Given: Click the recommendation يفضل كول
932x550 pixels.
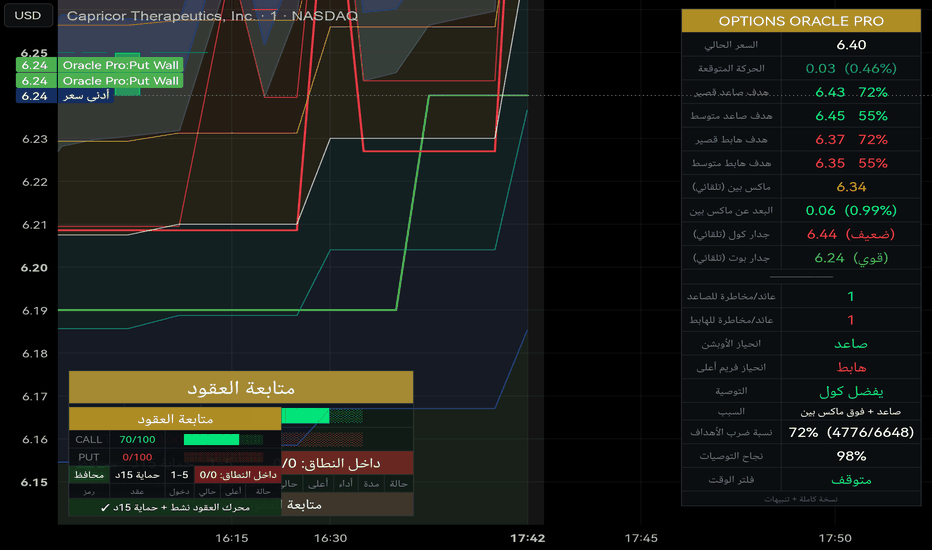Looking at the screenshot, I should coord(851,391).
